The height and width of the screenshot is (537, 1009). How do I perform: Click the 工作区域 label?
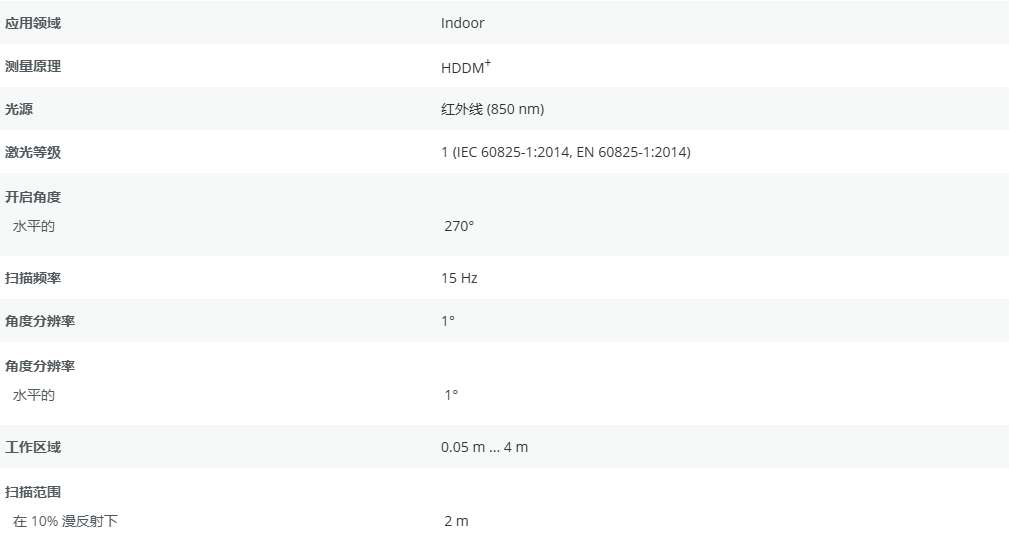tap(33, 447)
